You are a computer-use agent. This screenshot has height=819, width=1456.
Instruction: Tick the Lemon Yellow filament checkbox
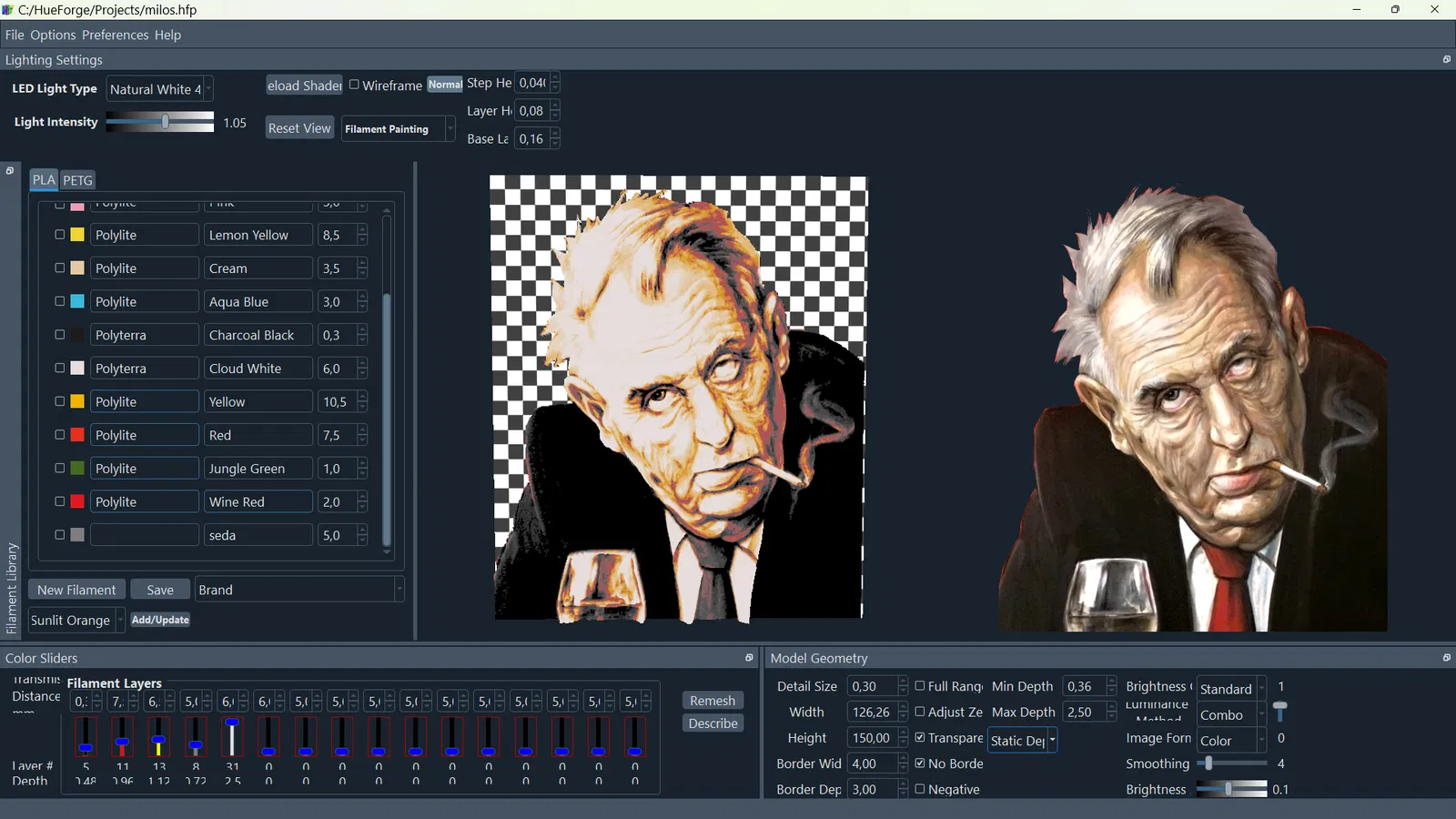60,235
